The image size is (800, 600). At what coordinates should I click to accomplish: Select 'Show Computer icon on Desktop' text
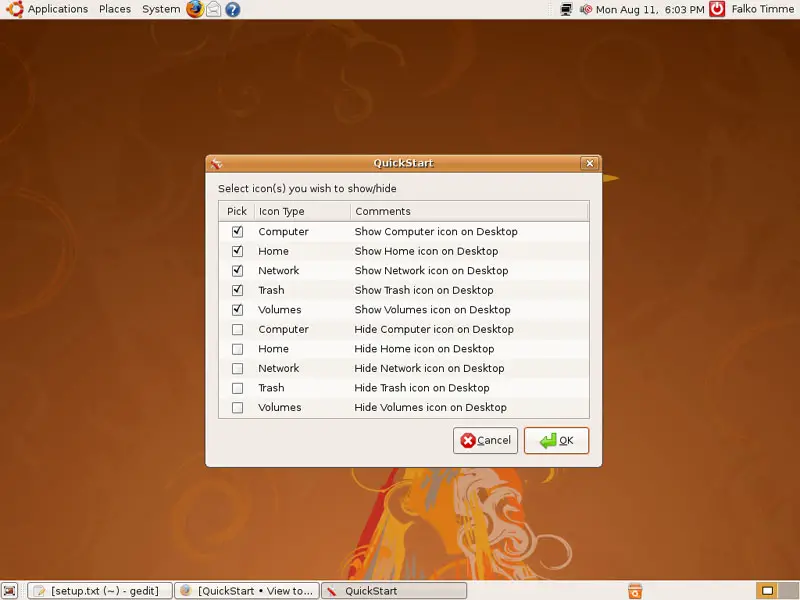[x=436, y=232]
